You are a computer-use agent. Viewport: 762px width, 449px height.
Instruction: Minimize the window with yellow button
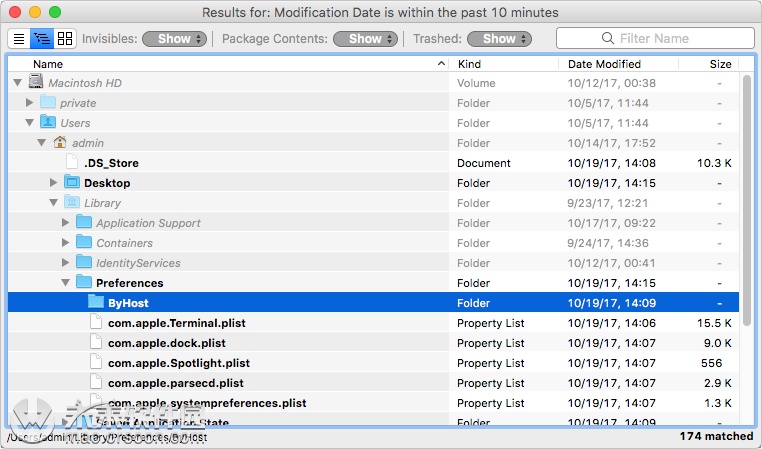tap(35, 12)
